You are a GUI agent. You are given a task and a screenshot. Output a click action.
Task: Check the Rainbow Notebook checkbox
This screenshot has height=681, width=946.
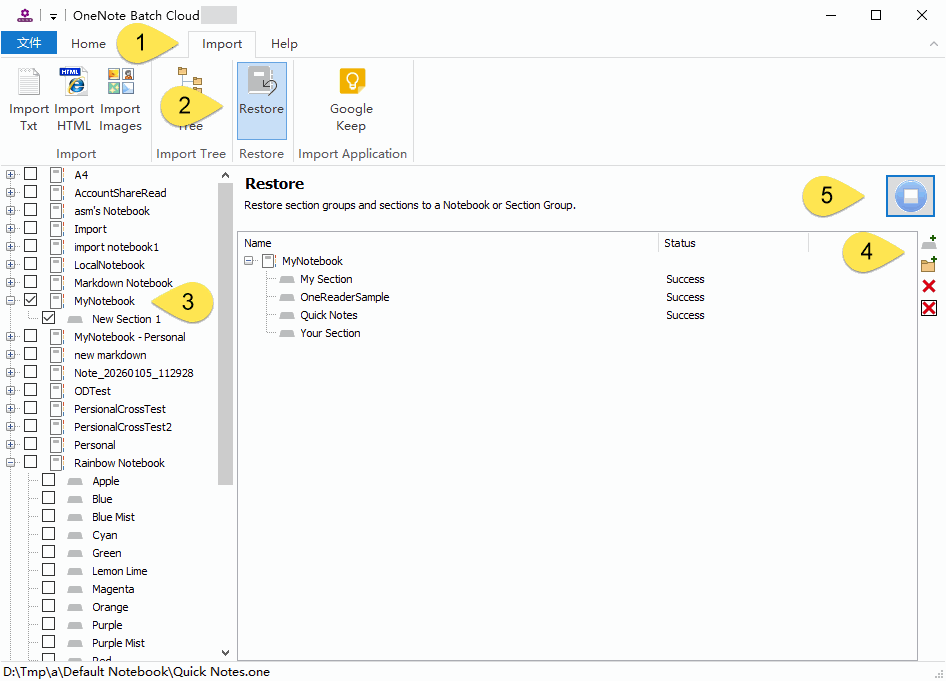tap(31, 462)
